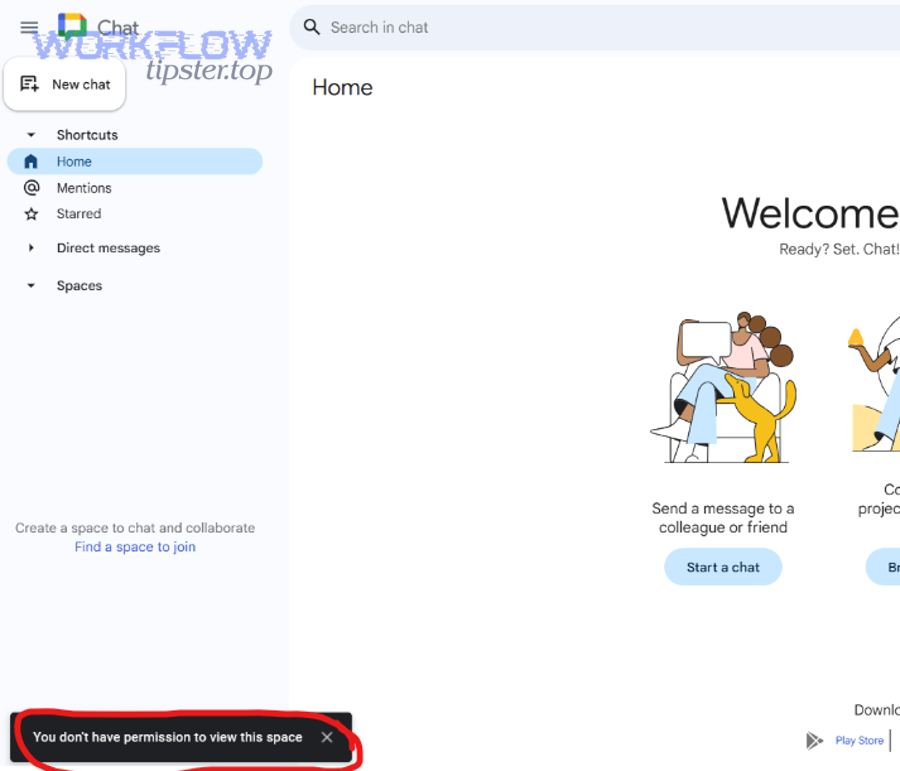Click the Start a chat button
This screenshot has height=771, width=900.
[x=723, y=567]
